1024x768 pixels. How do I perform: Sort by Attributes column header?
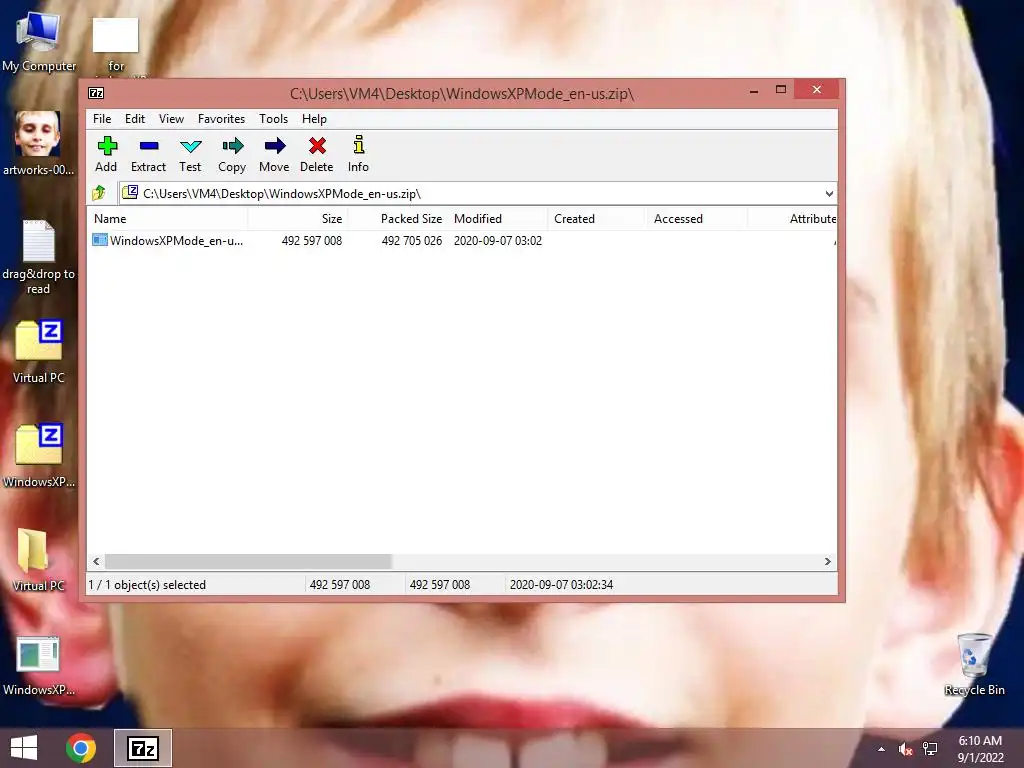coord(792,219)
